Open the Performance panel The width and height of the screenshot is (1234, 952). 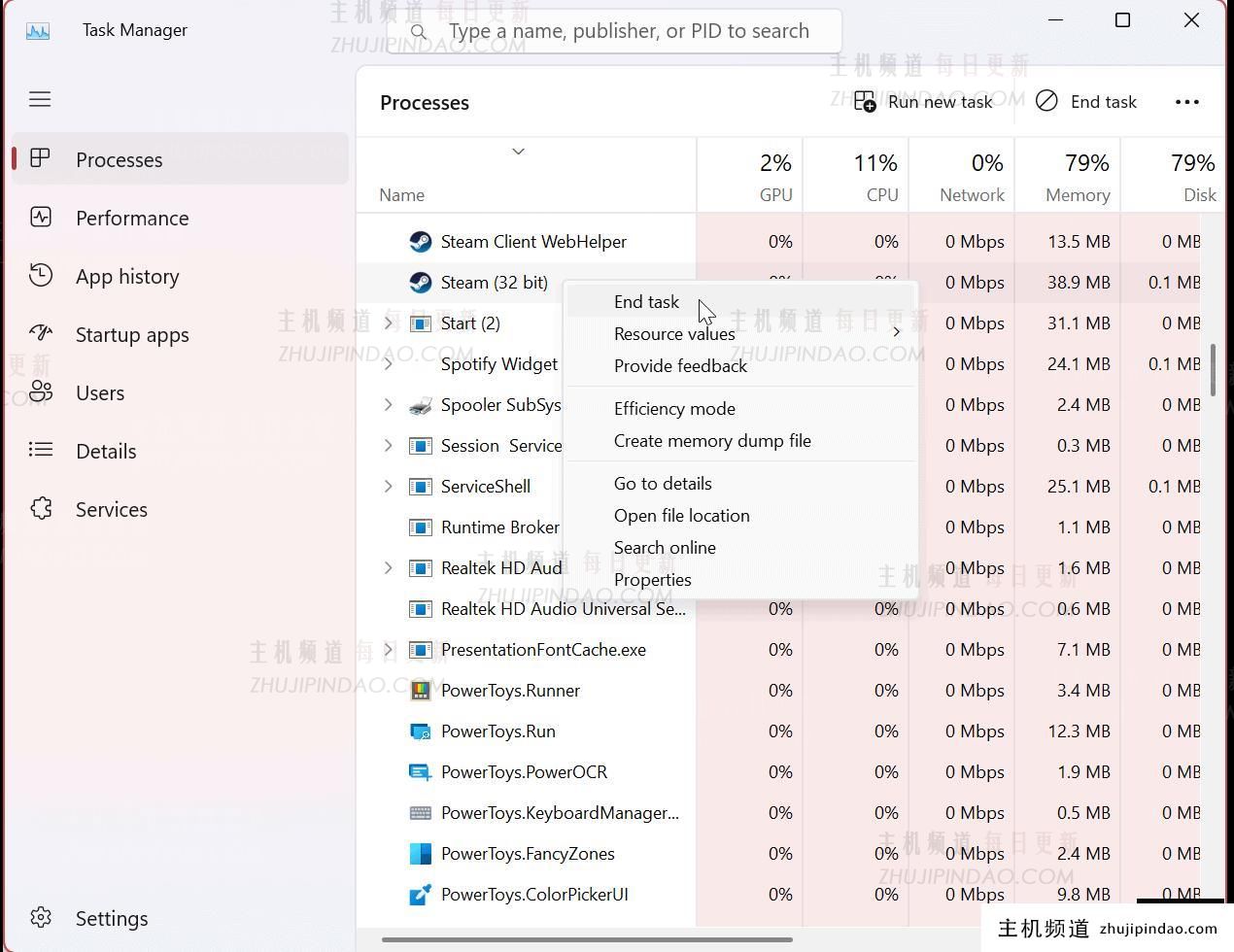click(132, 218)
